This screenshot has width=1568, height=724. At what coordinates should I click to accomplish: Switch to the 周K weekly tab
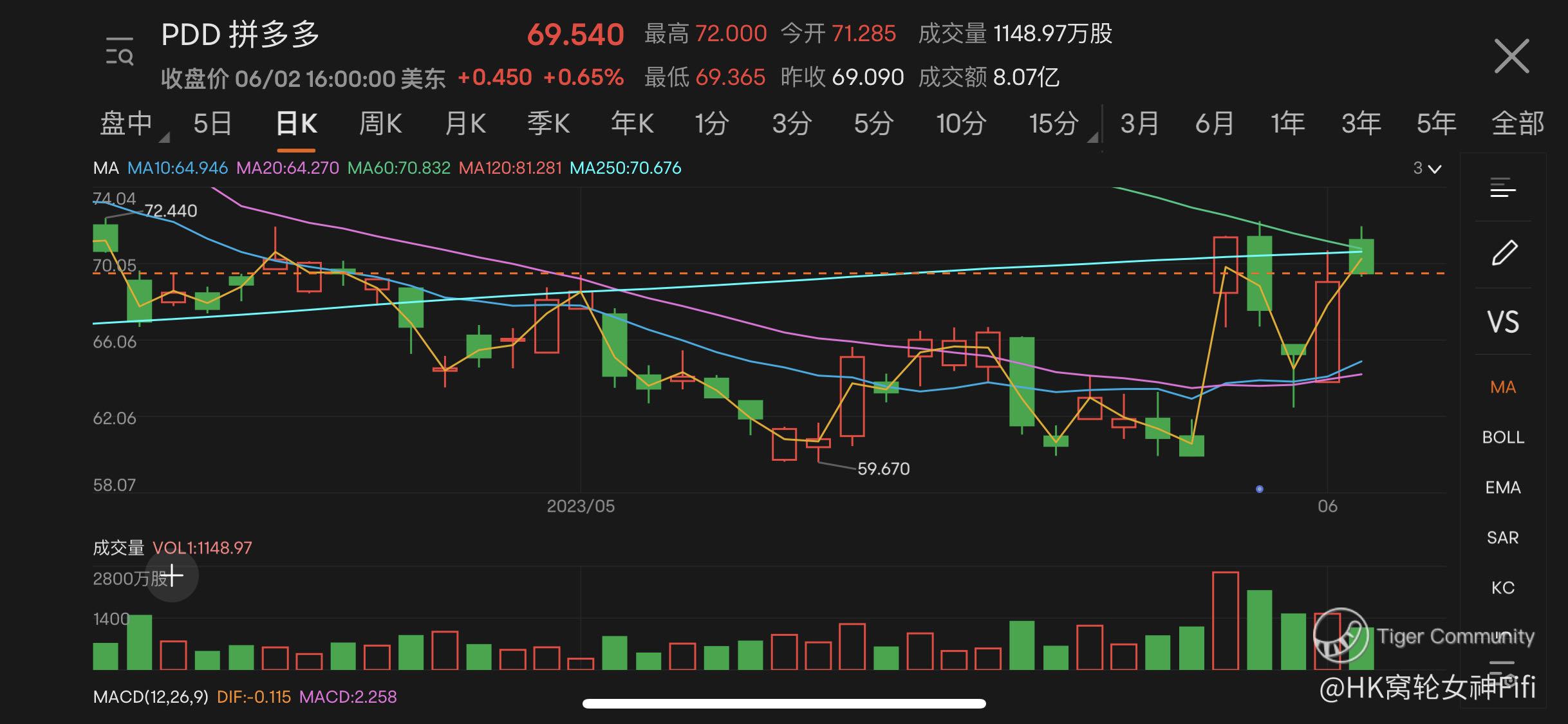click(x=380, y=123)
